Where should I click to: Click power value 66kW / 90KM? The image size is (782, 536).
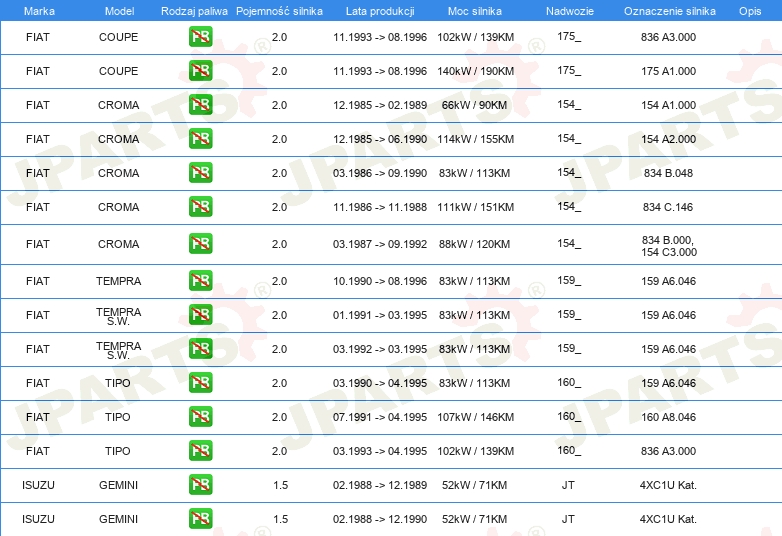(x=474, y=105)
